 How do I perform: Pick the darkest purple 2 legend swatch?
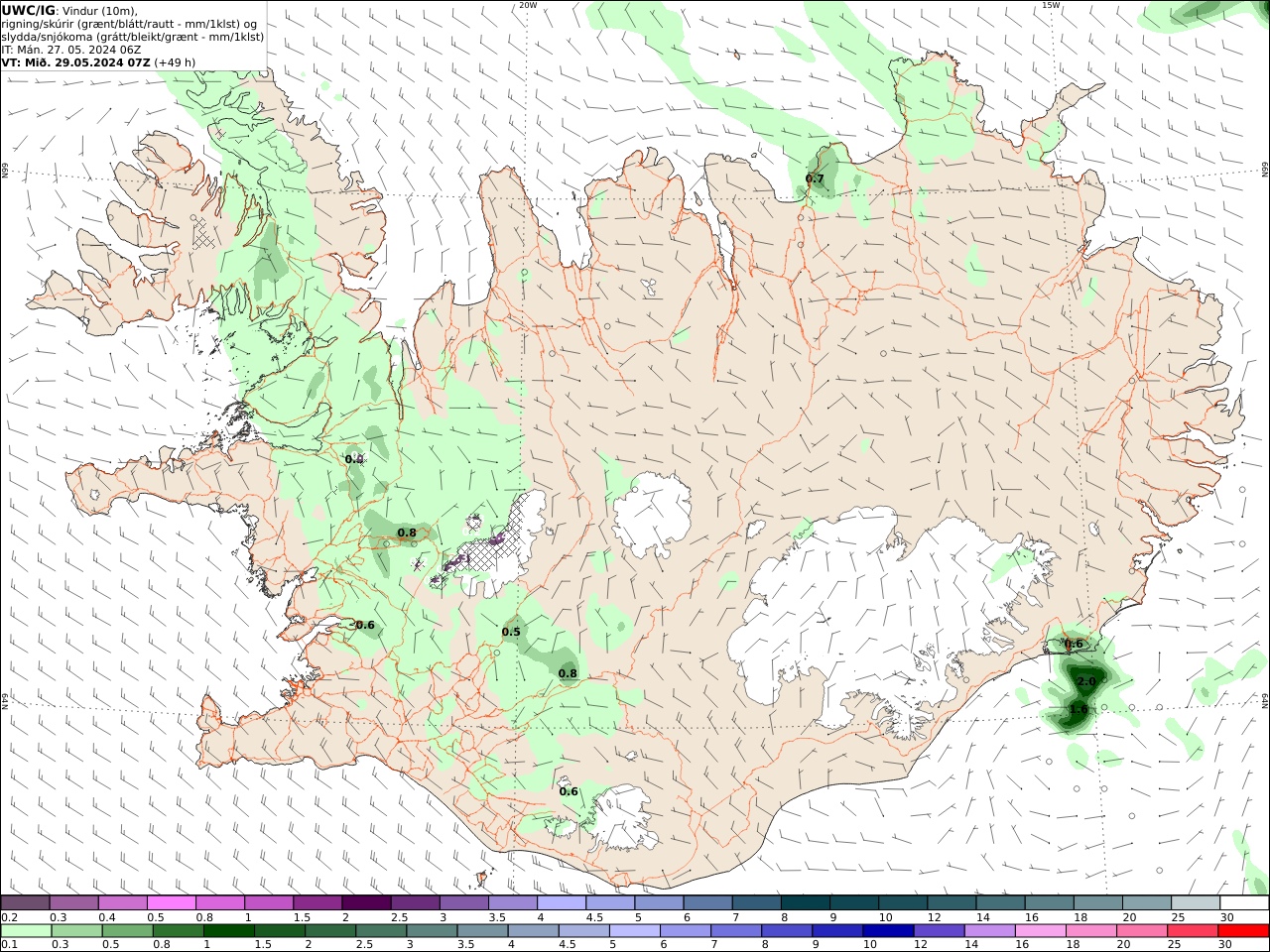pyautogui.click(x=365, y=902)
